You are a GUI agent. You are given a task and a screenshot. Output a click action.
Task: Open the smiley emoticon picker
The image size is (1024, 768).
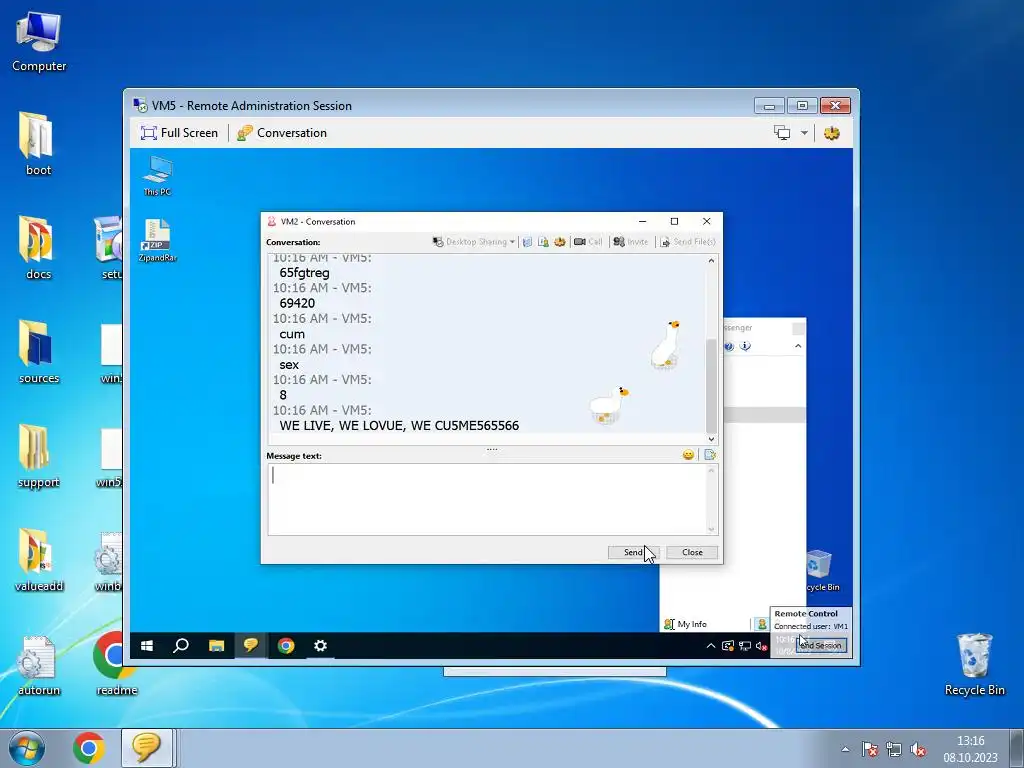click(688, 455)
